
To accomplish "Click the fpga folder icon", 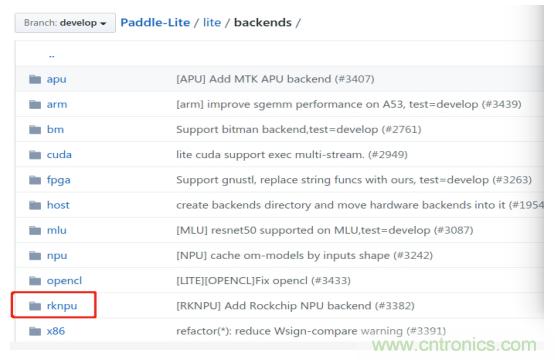I will coord(35,180).
